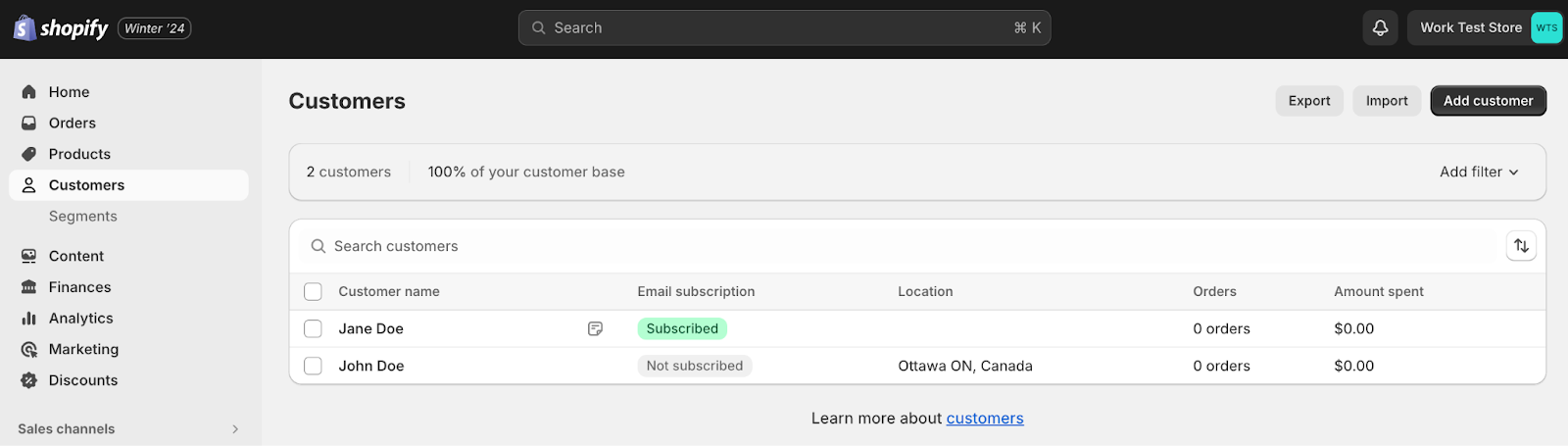Click the Add customer button
1568x446 pixels.
pos(1488,101)
